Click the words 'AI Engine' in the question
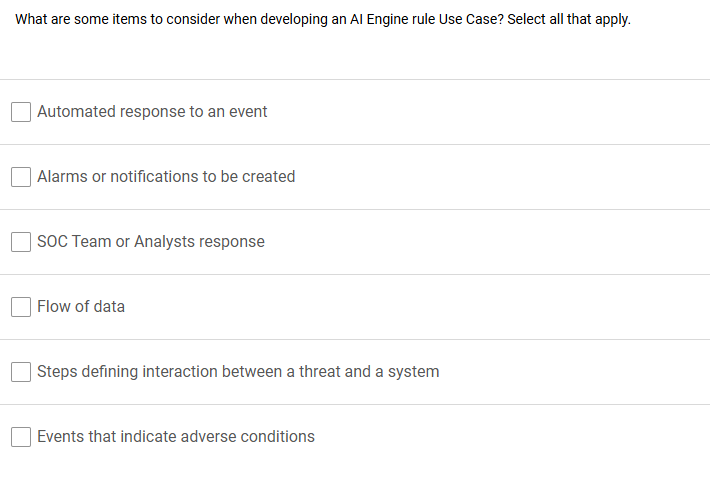The width and height of the screenshot is (710, 478). 379,19
